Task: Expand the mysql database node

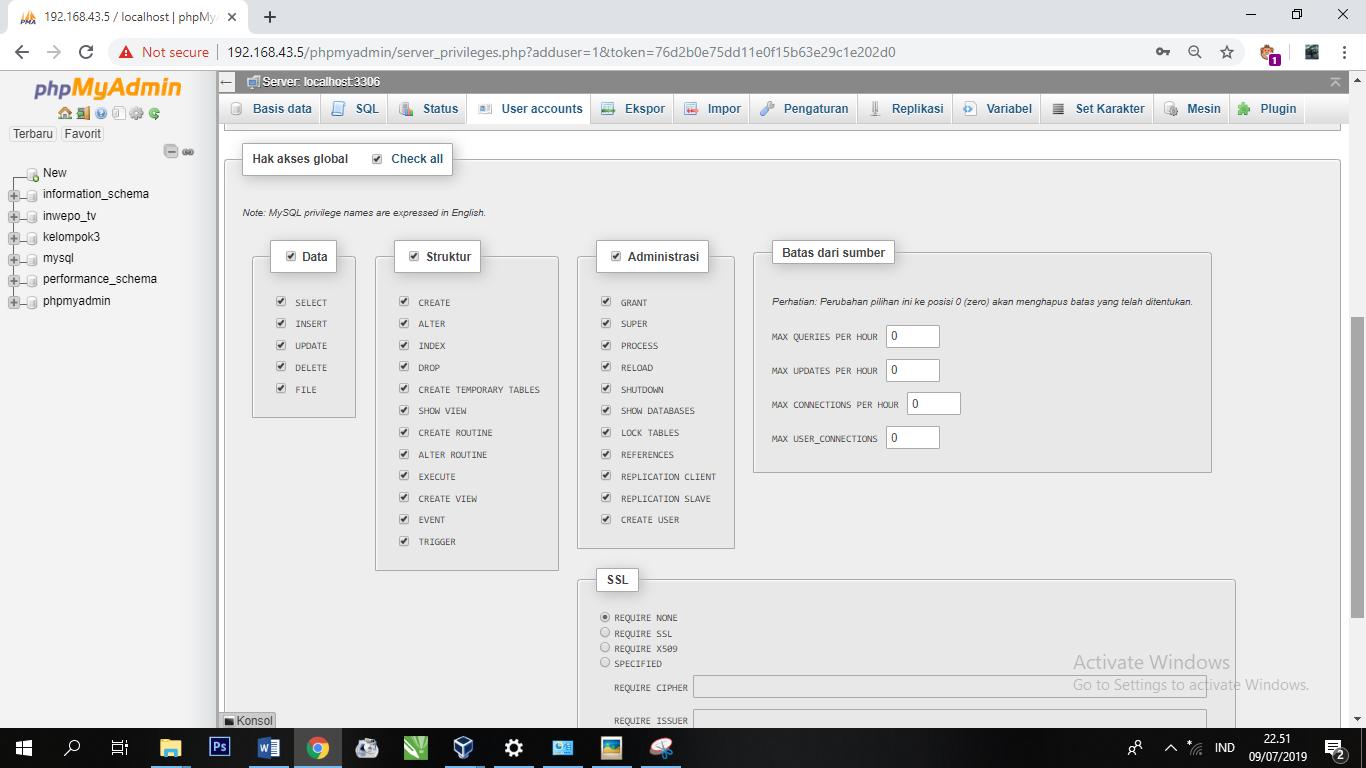Action: [14, 258]
